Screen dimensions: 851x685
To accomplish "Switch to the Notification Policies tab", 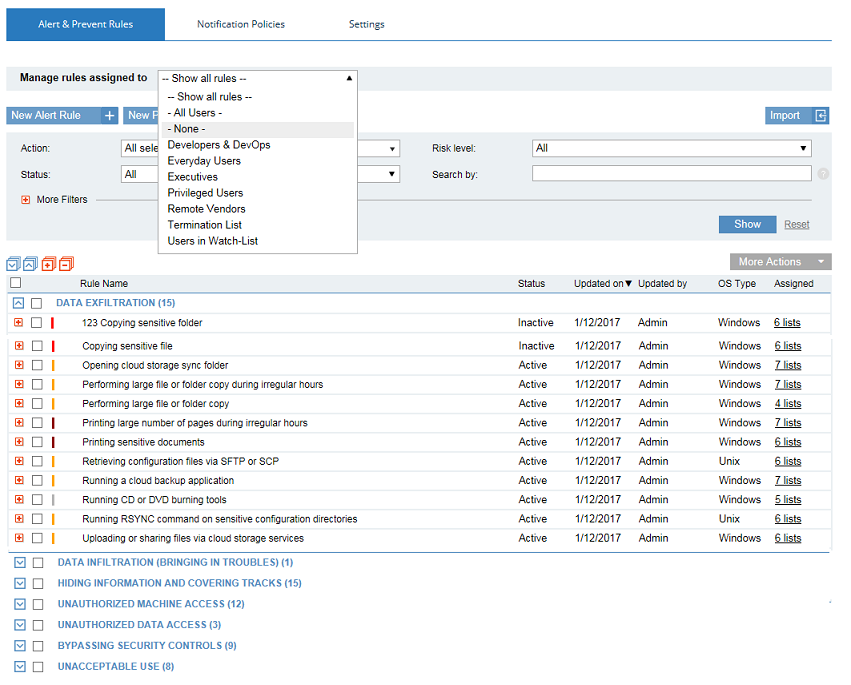I will tap(240, 24).
